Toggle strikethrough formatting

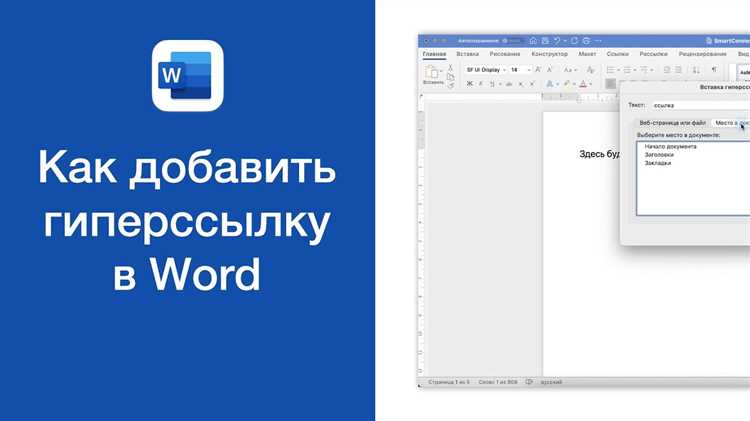pos(509,84)
